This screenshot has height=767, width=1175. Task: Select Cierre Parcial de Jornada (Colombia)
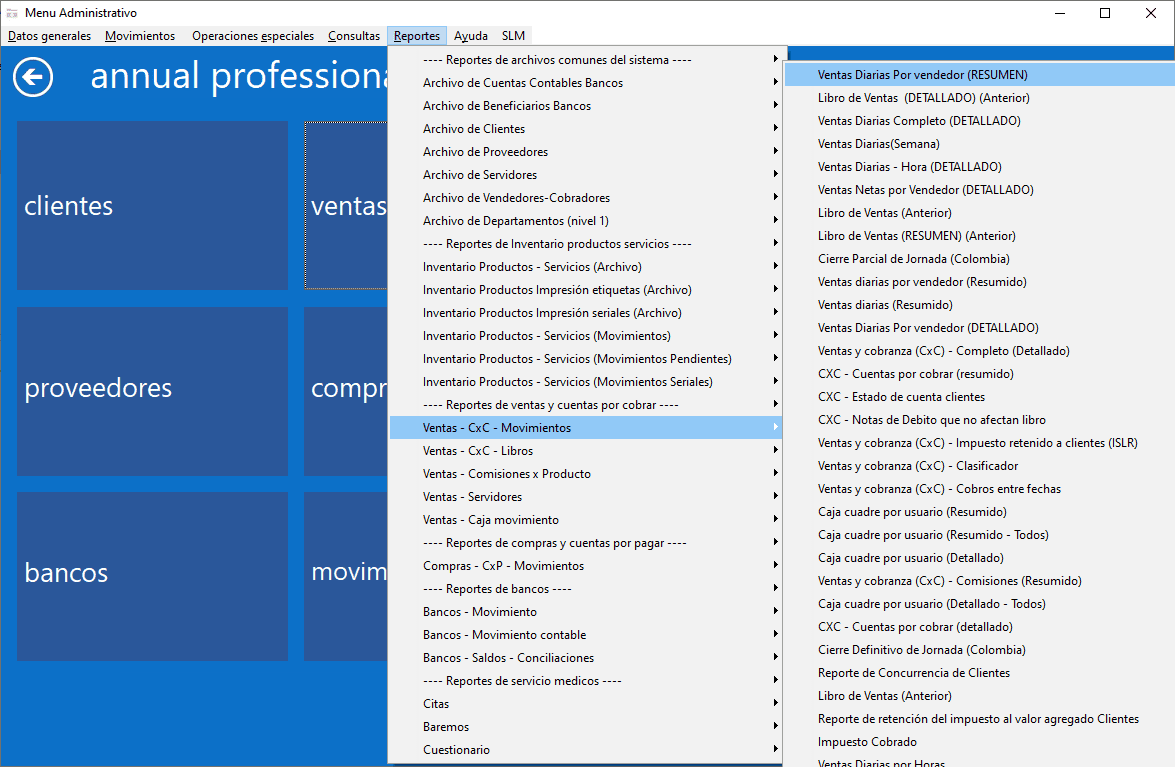tap(913, 259)
